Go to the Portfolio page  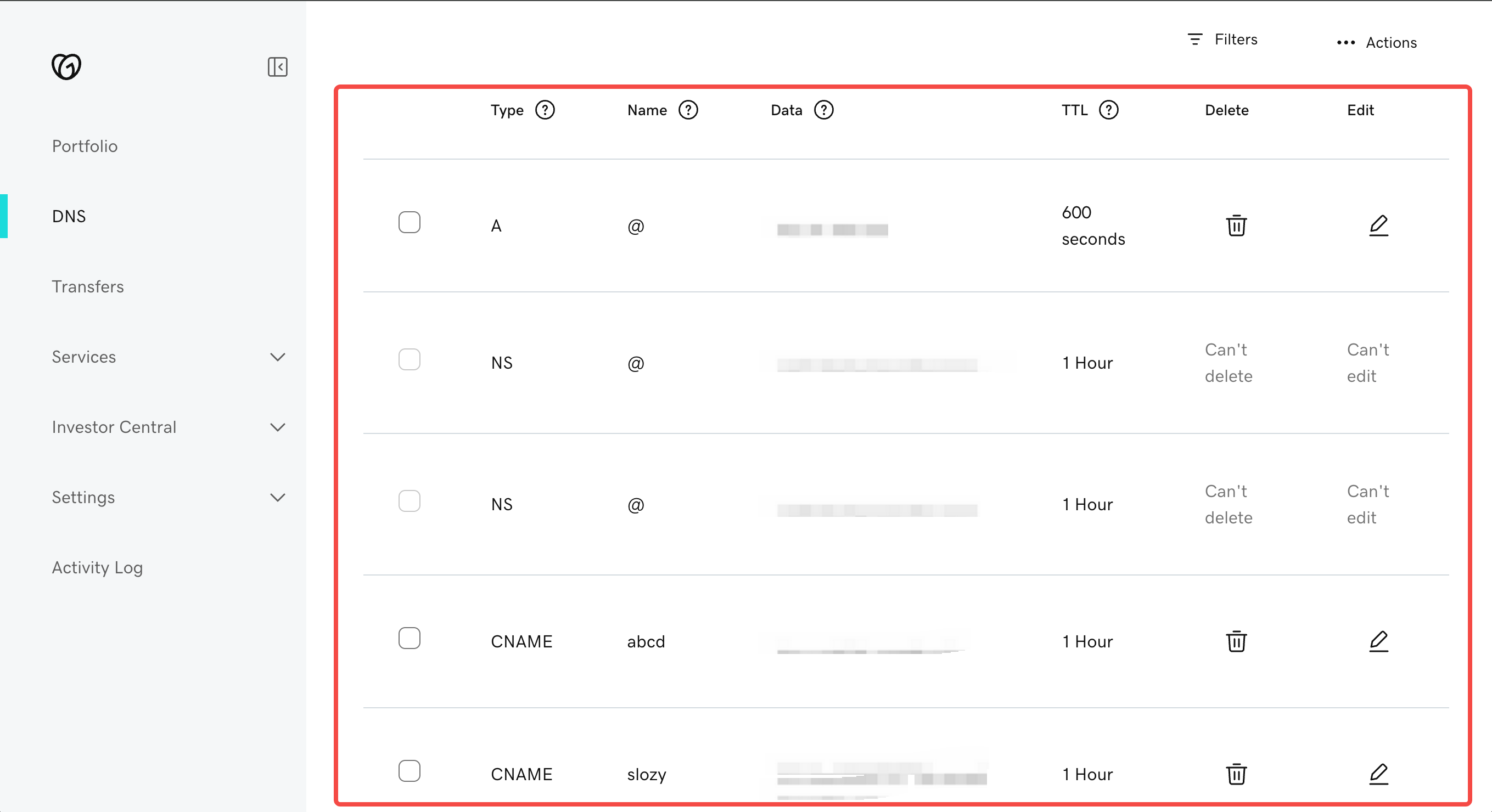pos(85,146)
